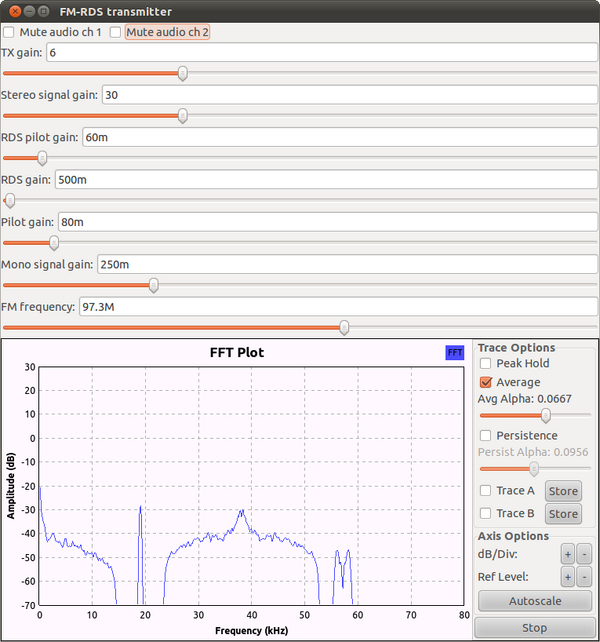Focus the Stereo signal gain input field
The width and height of the screenshot is (600, 642).
click(350, 95)
